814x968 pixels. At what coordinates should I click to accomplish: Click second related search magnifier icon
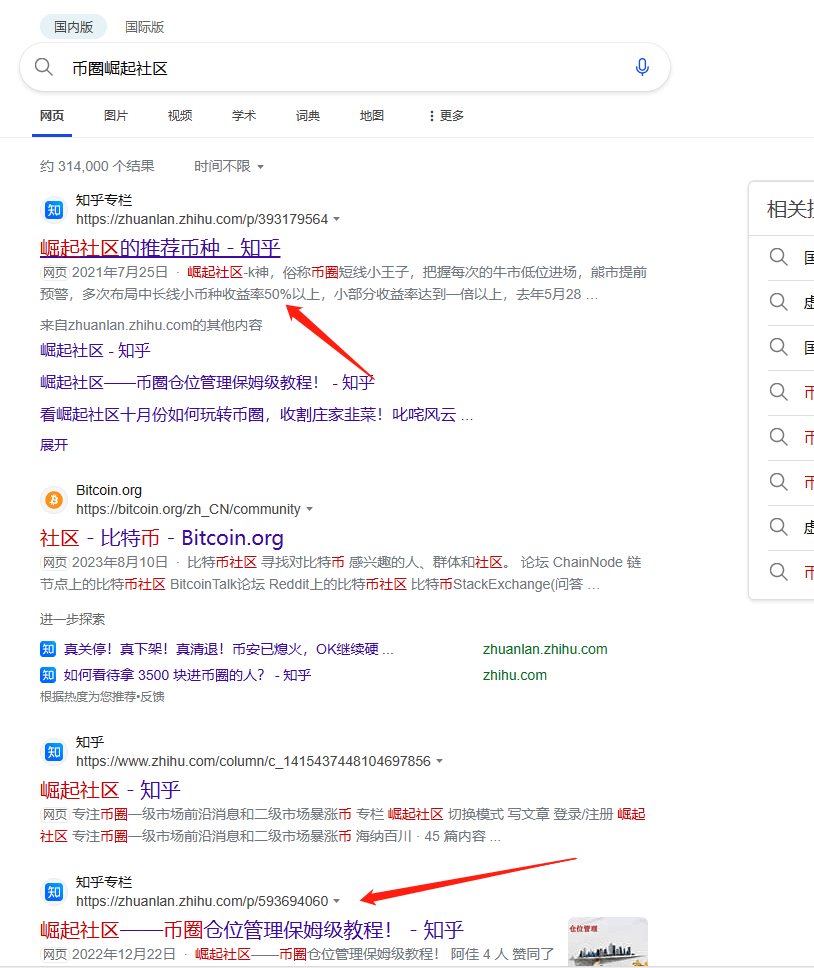point(778,302)
